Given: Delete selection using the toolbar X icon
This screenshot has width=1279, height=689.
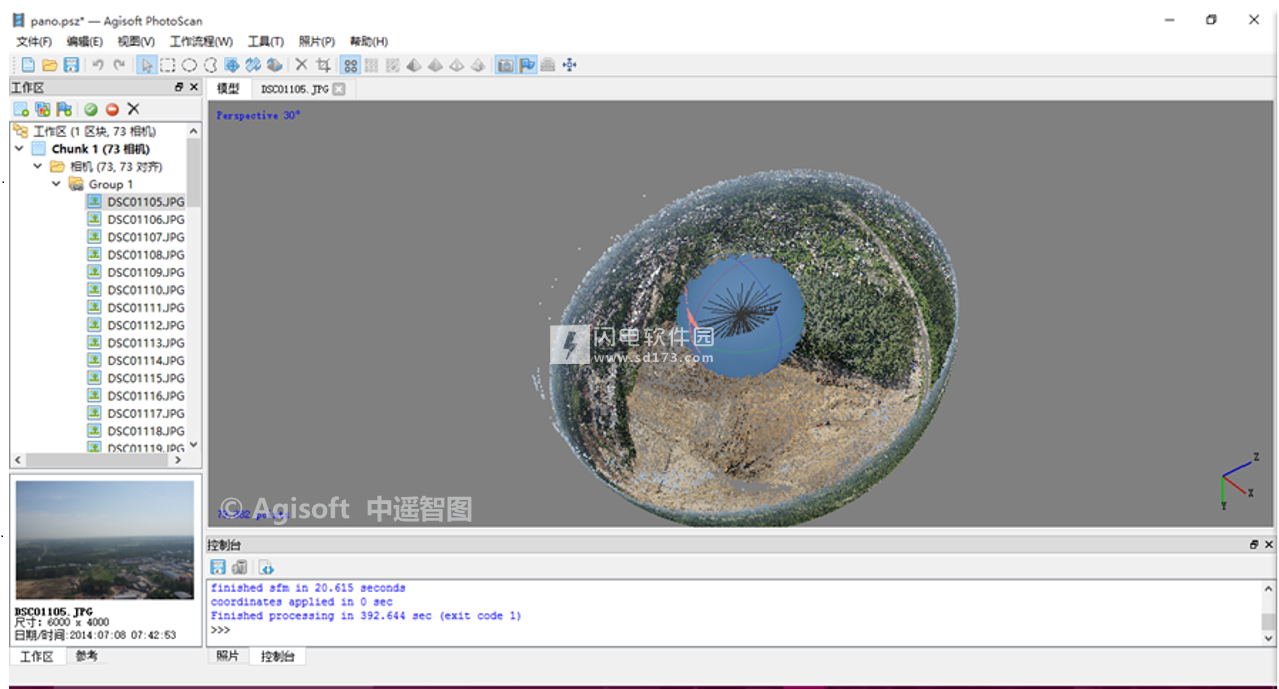Looking at the screenshot, I should click(x=301, y=65).
